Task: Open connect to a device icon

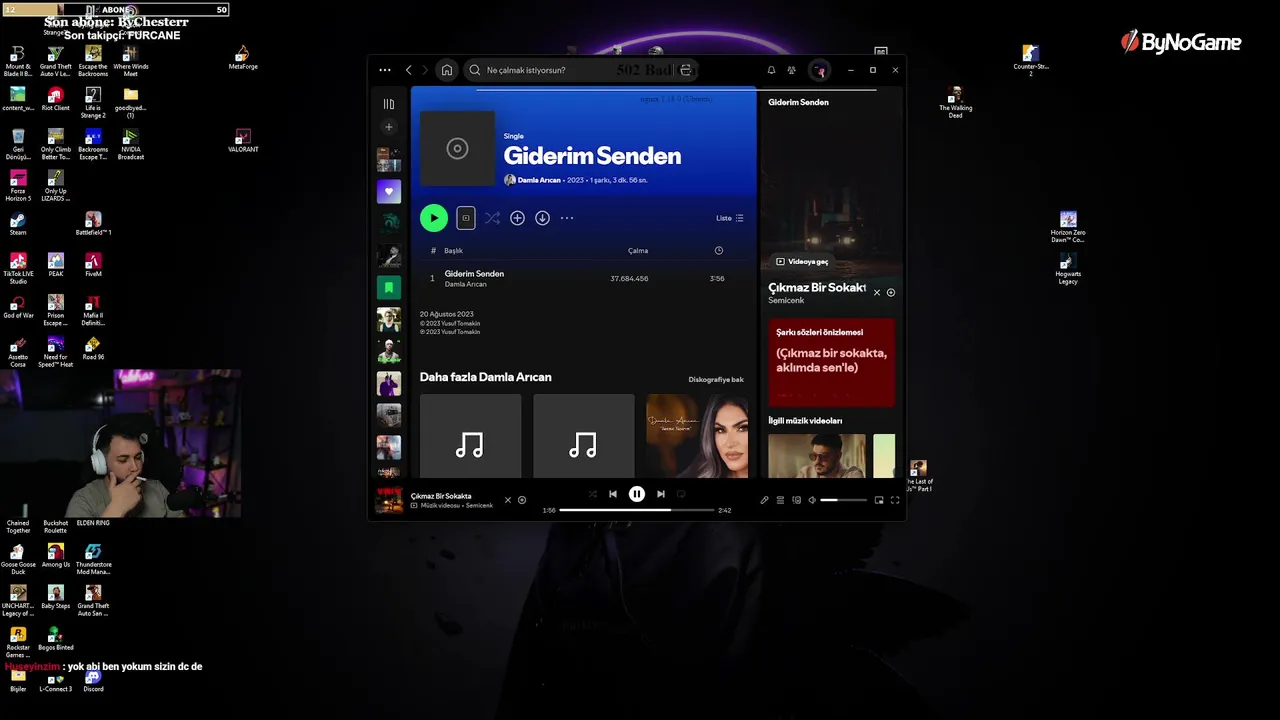Action: 797,500
